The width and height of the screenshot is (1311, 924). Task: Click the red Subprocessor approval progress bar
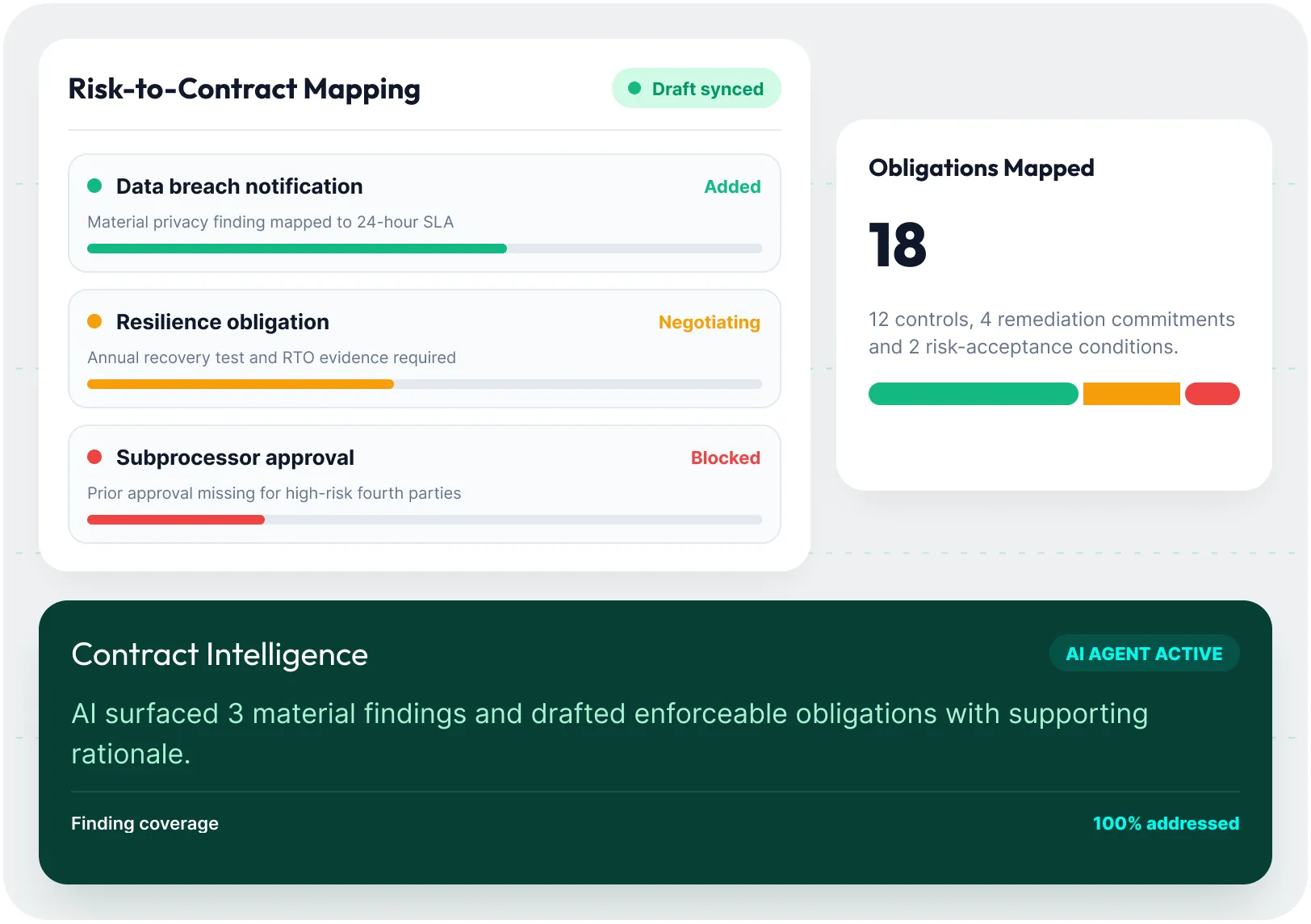click(x=176, y=520)
